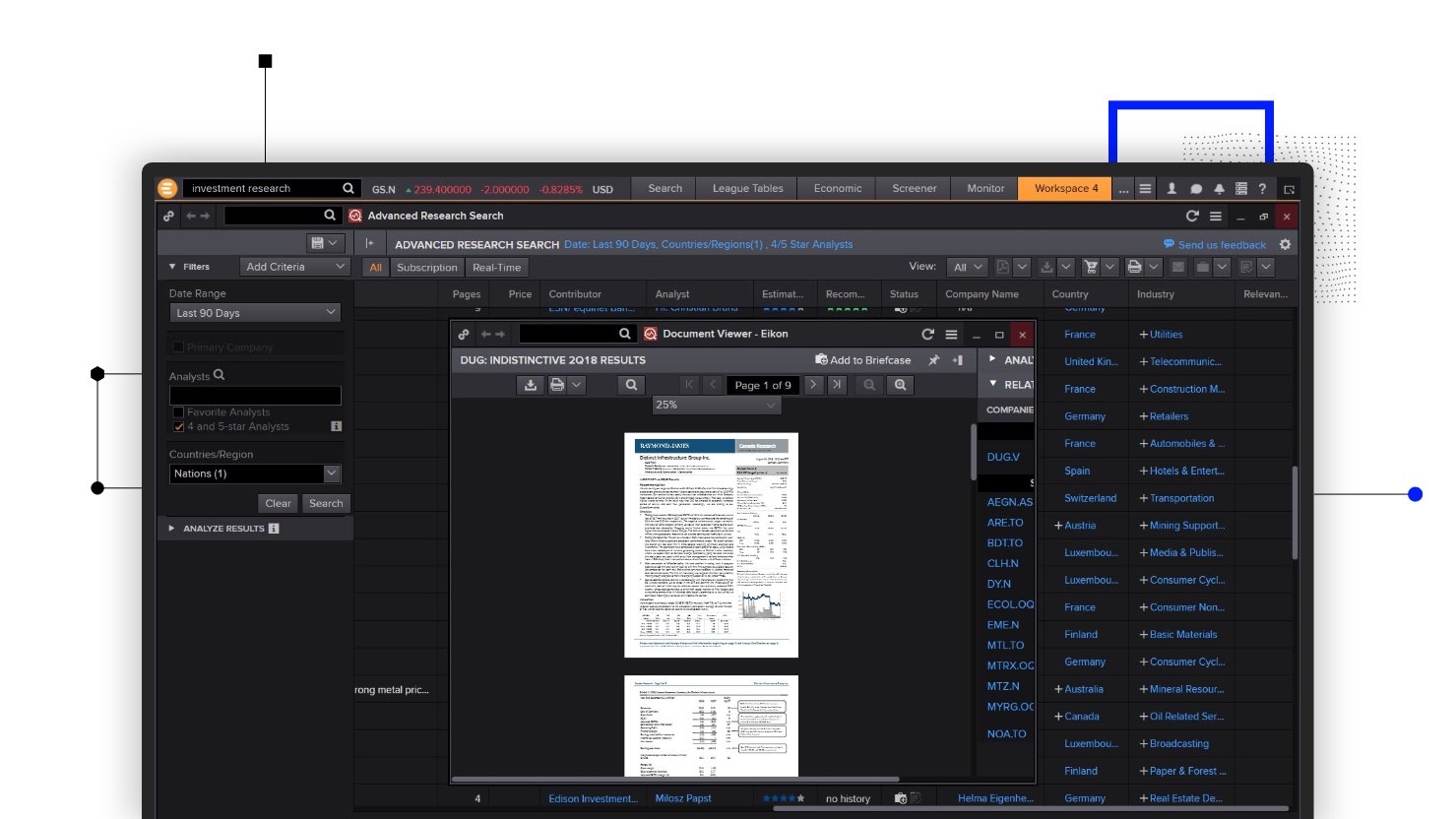Zoom in on the document
The height and width of the screenshot is (819, 1456).
point(900,385)
